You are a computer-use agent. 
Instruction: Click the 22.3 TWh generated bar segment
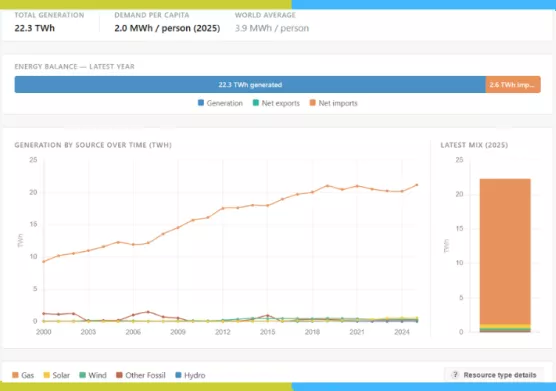click(250, 85)
